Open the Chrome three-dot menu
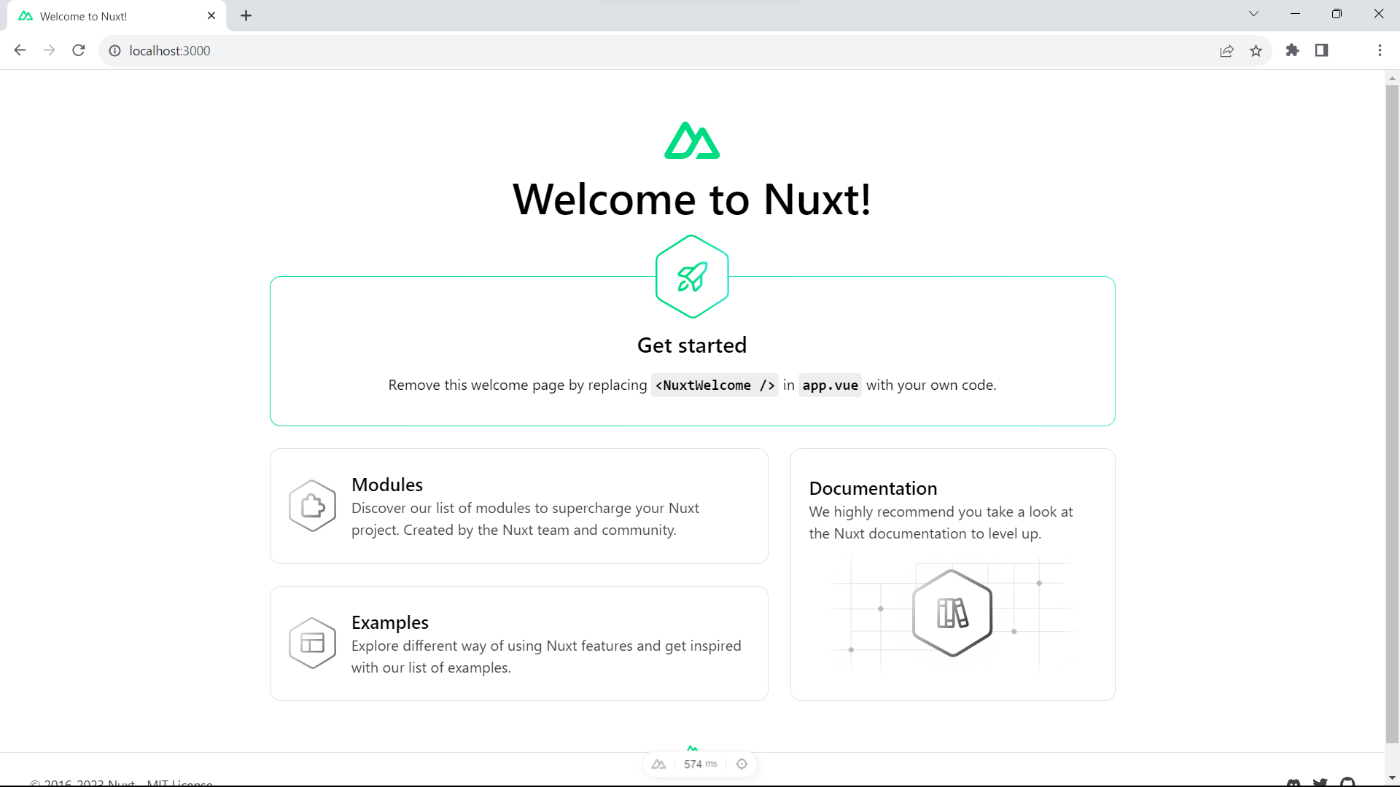 pos(1379,50)
